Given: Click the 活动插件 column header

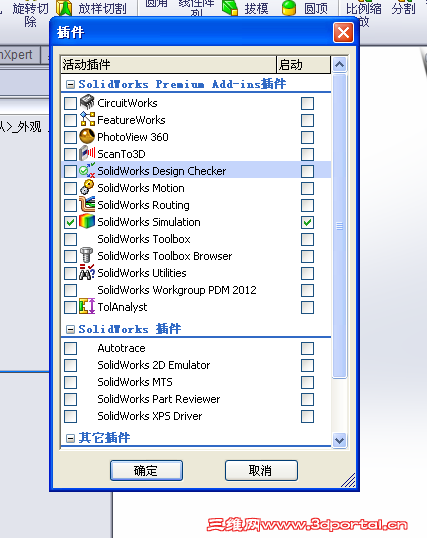Looking at the screenshot, I should pos(169,65).
